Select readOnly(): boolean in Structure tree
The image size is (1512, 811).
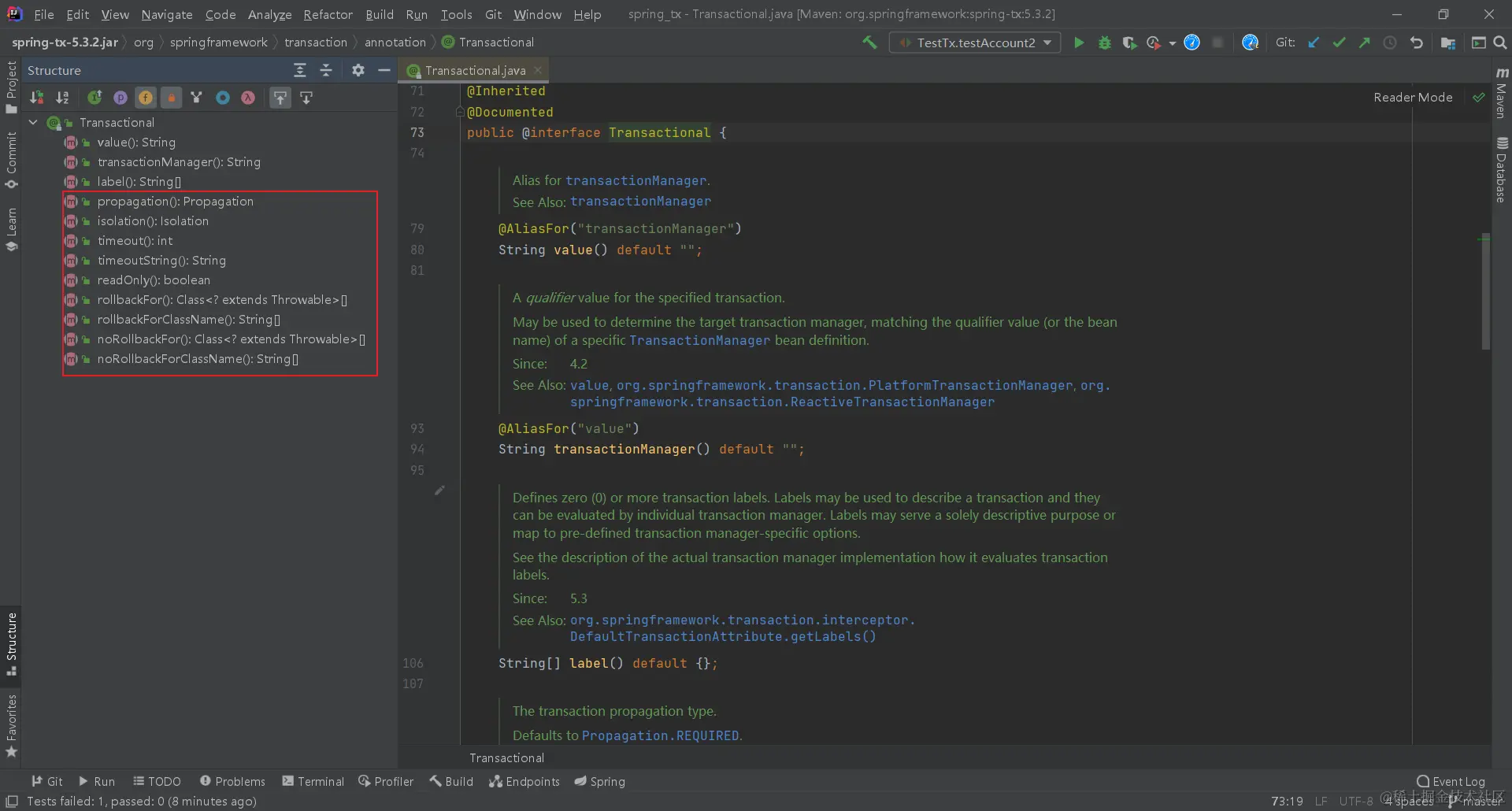click(154, 280)
